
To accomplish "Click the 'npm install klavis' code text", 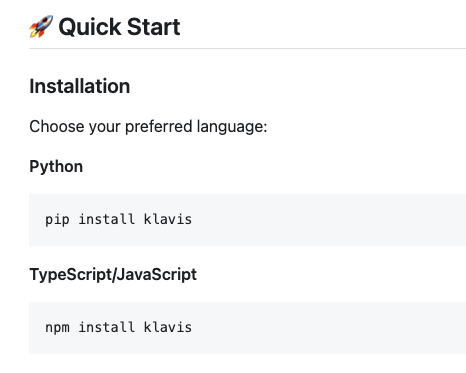I will point(118,327).
